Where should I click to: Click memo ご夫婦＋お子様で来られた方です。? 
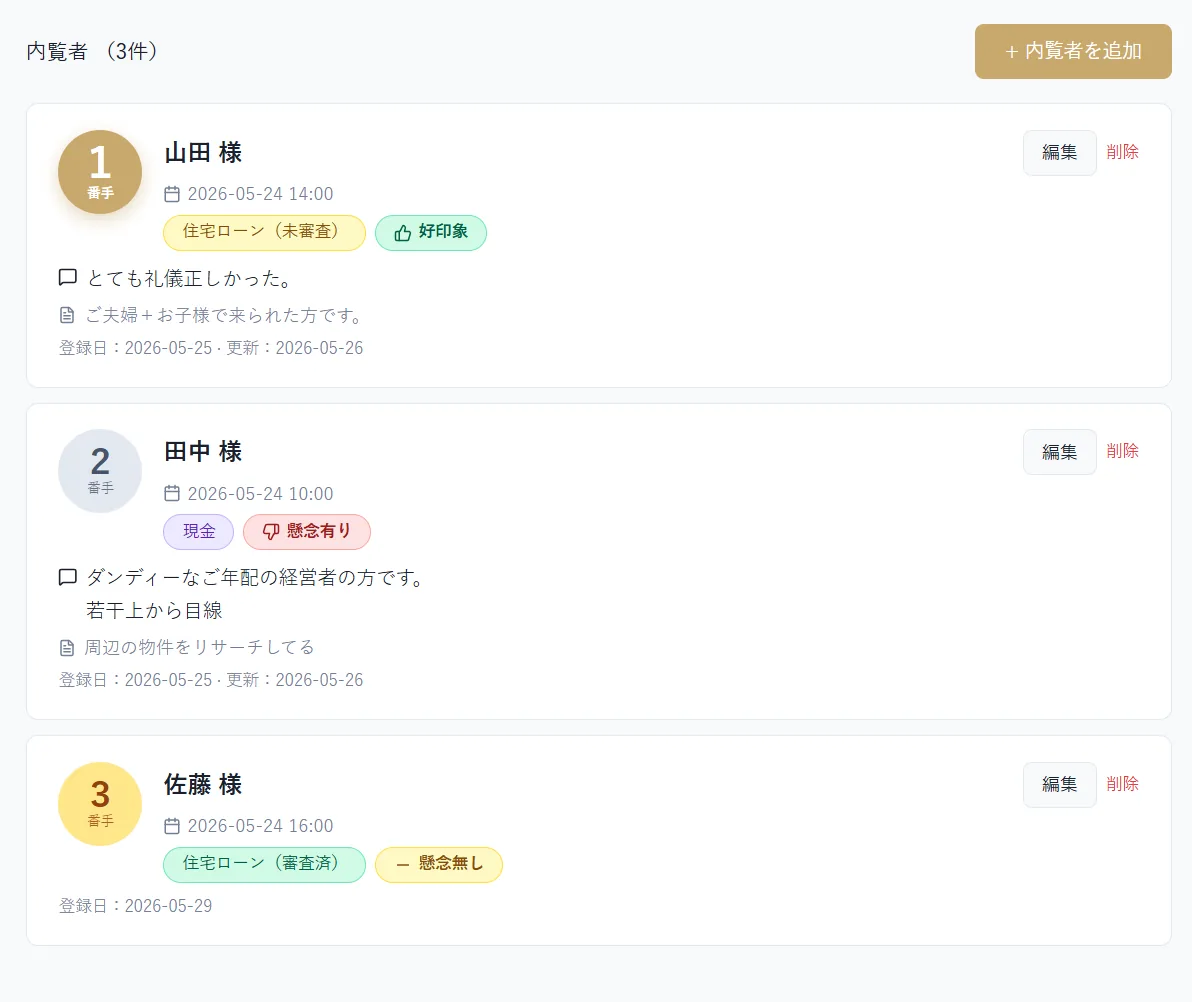pos(225,315)
